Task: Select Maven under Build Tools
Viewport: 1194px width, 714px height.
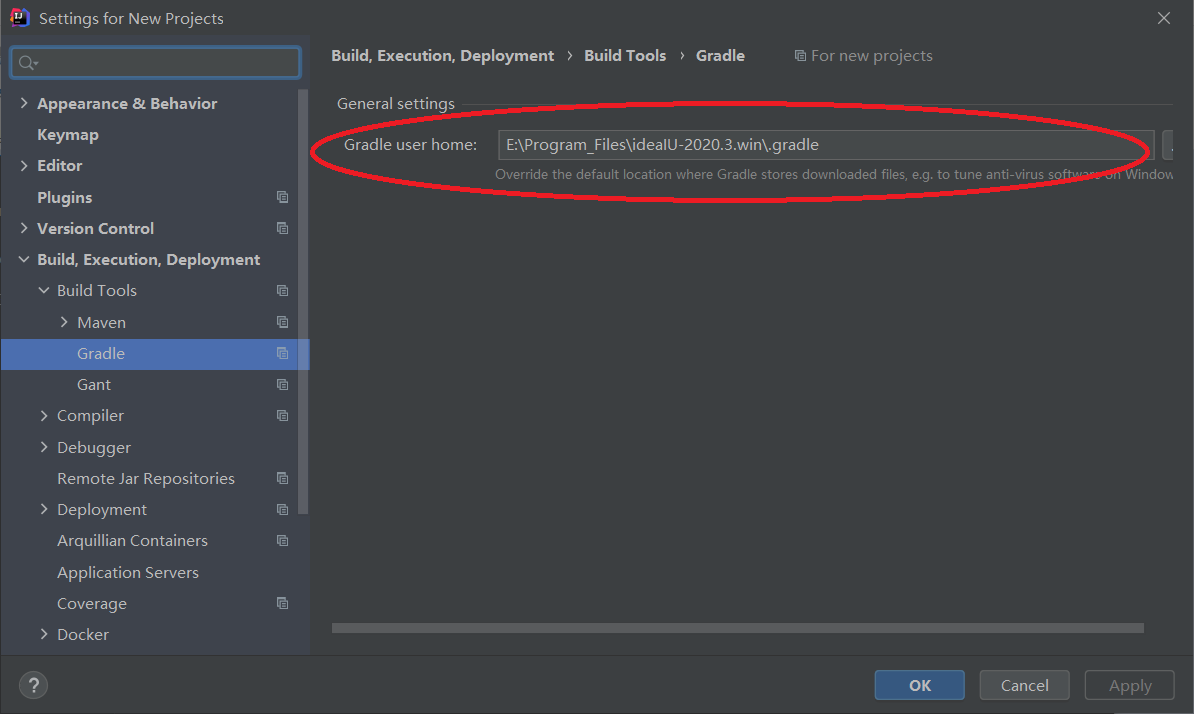Action: (x=103, y=322)
